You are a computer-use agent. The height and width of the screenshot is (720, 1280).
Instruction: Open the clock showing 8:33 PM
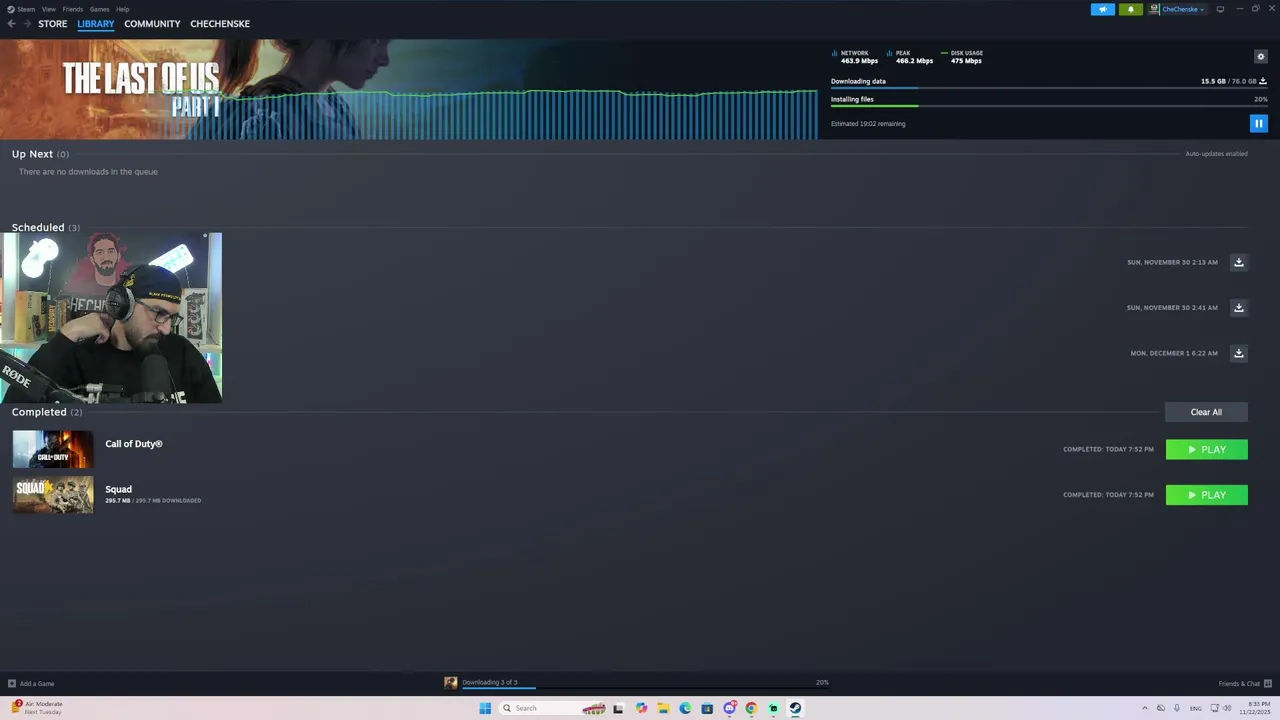click(x=1255, y=708)
